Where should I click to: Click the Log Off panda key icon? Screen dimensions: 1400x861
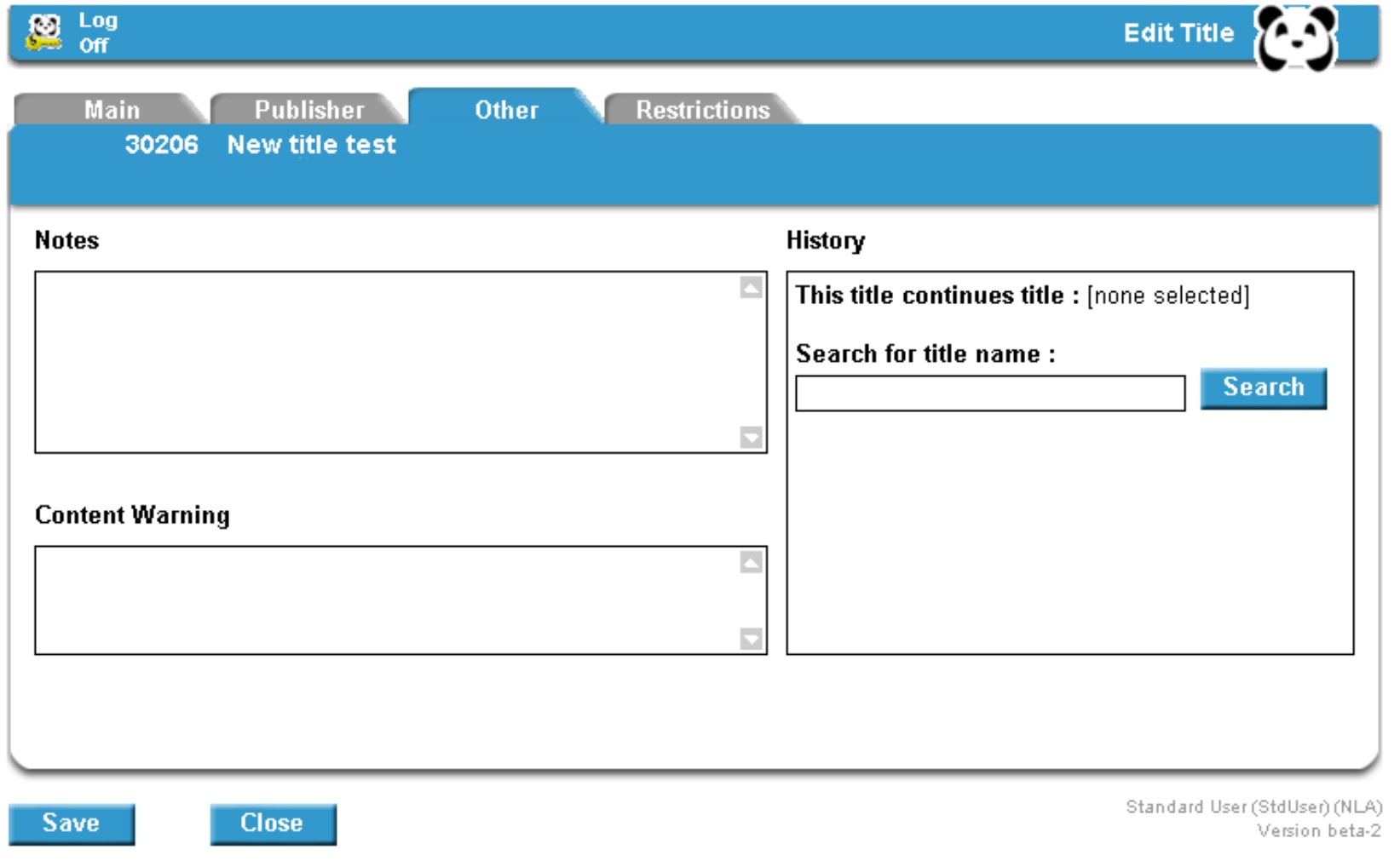[x=43, y=32]
